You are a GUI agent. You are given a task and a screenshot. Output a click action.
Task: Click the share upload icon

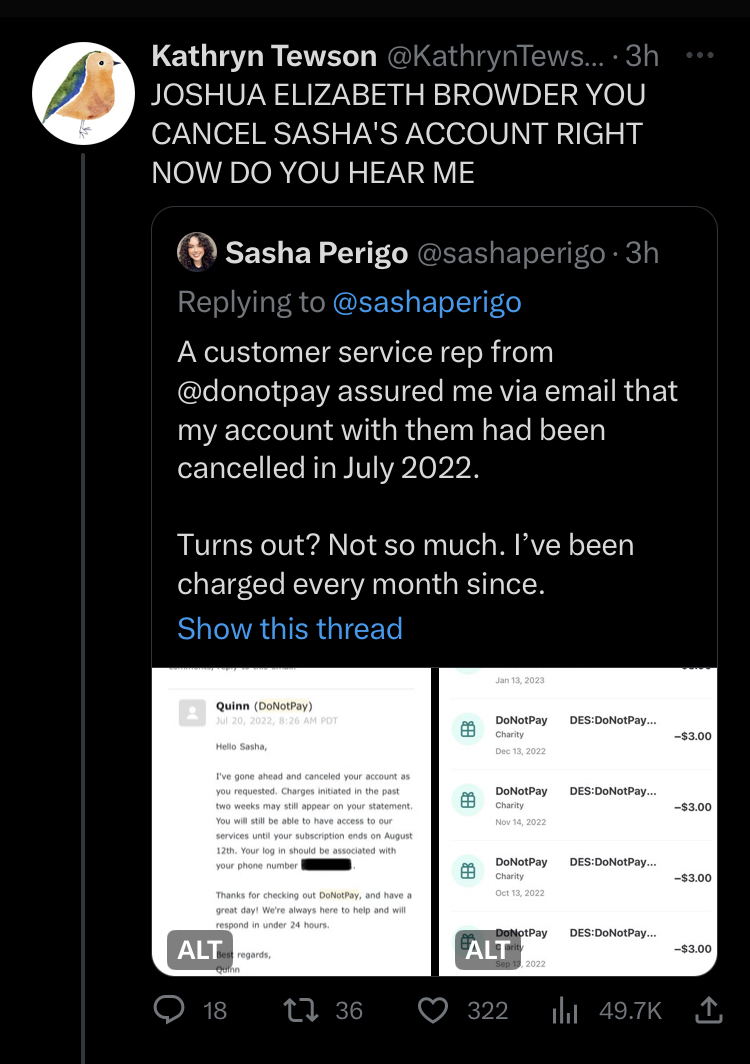click(x=708, y=1010)
